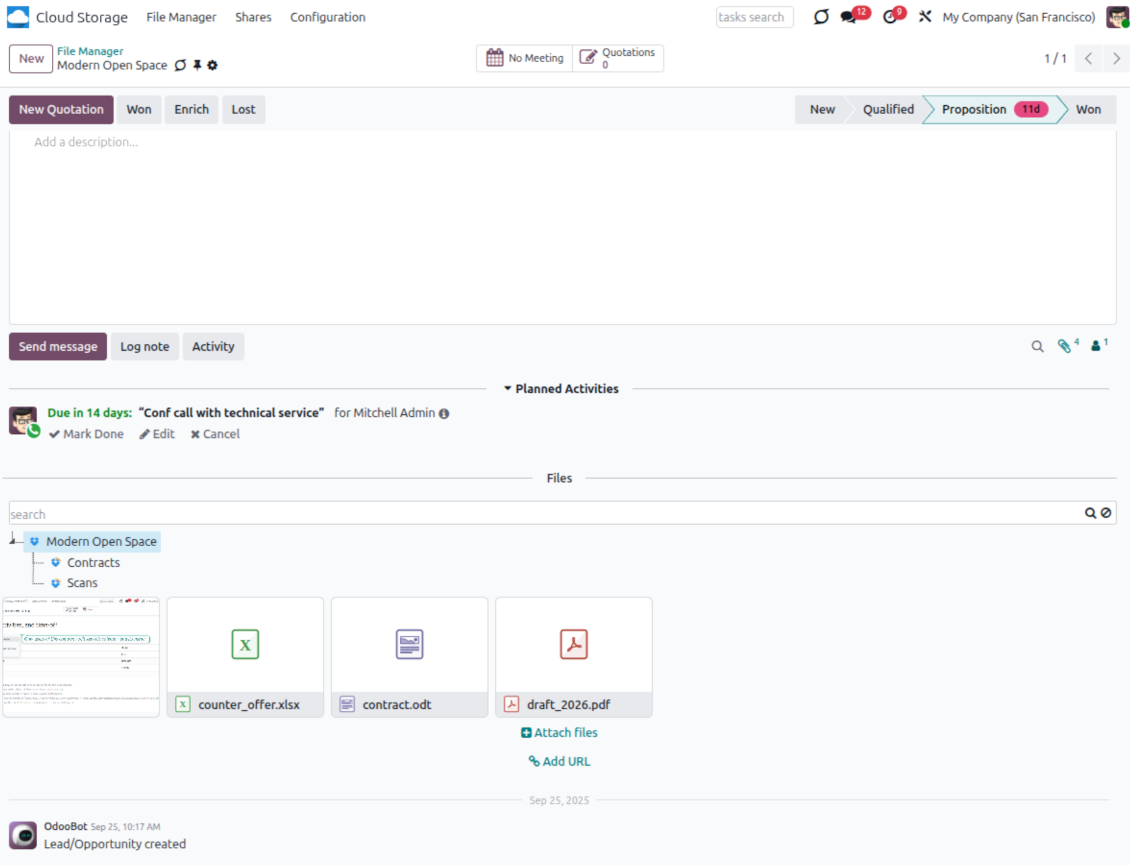Open the gear actions menu icon
Screen dimensions: 1130x865
212,66
